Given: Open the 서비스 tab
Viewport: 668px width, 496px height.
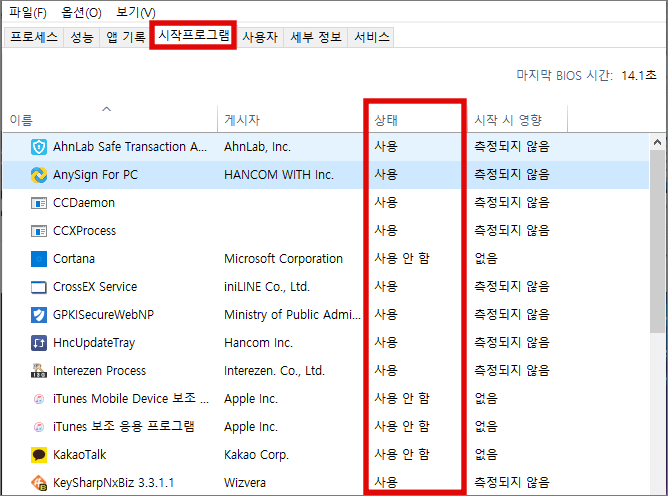Looking at the screenshot, I should coord(371,37).
